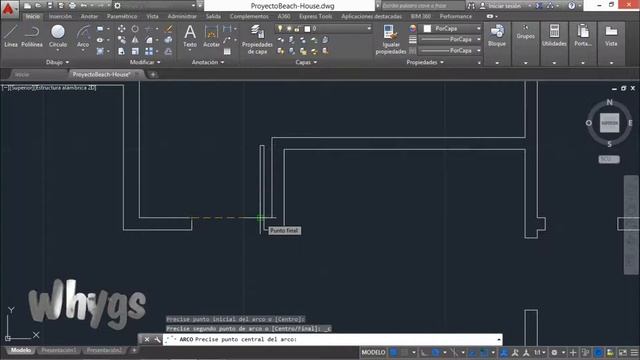Click Igualar propiedades tool
This screenshot has height=360, width=640.
pos(391,39)
